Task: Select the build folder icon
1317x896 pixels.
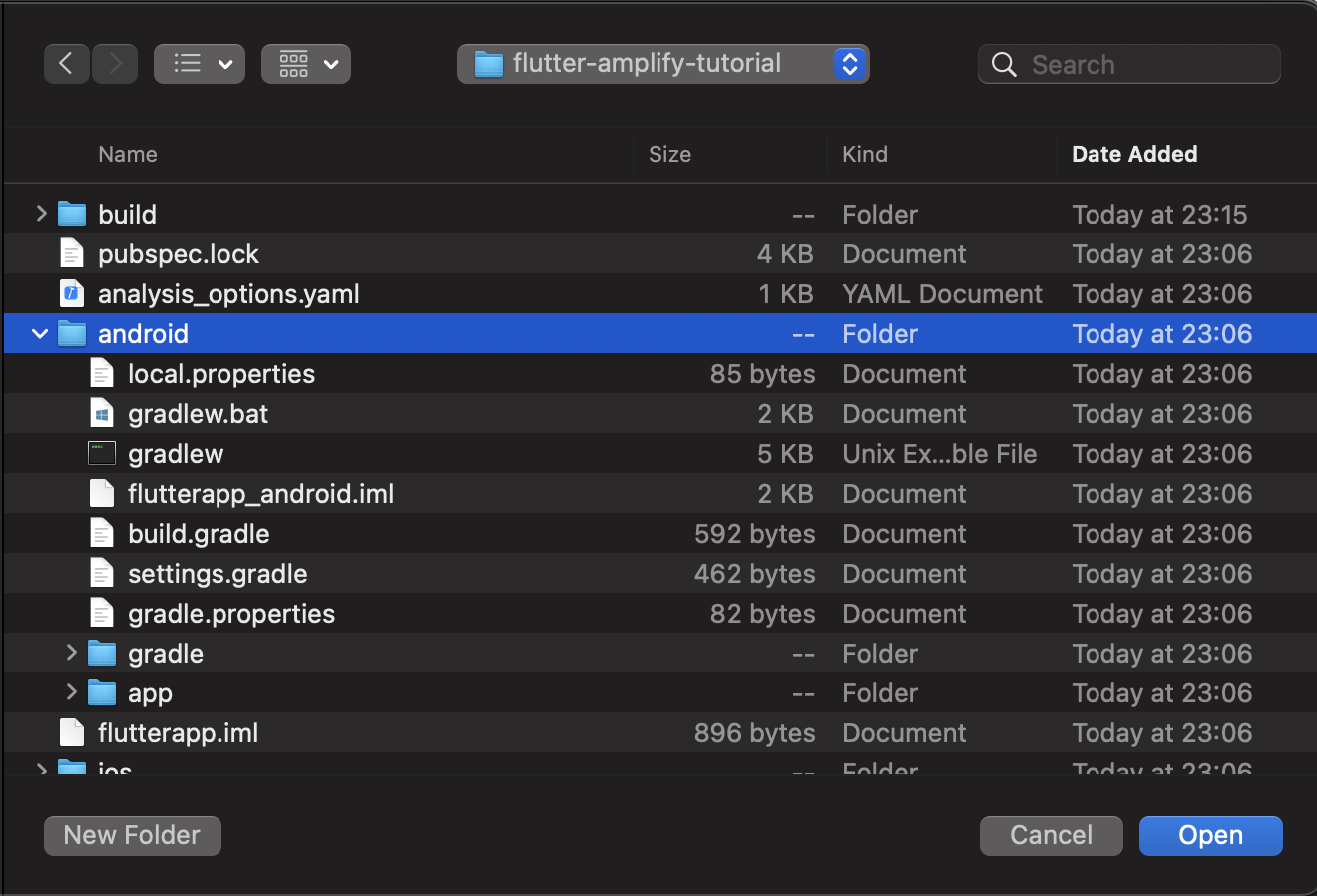Action: 72,214
